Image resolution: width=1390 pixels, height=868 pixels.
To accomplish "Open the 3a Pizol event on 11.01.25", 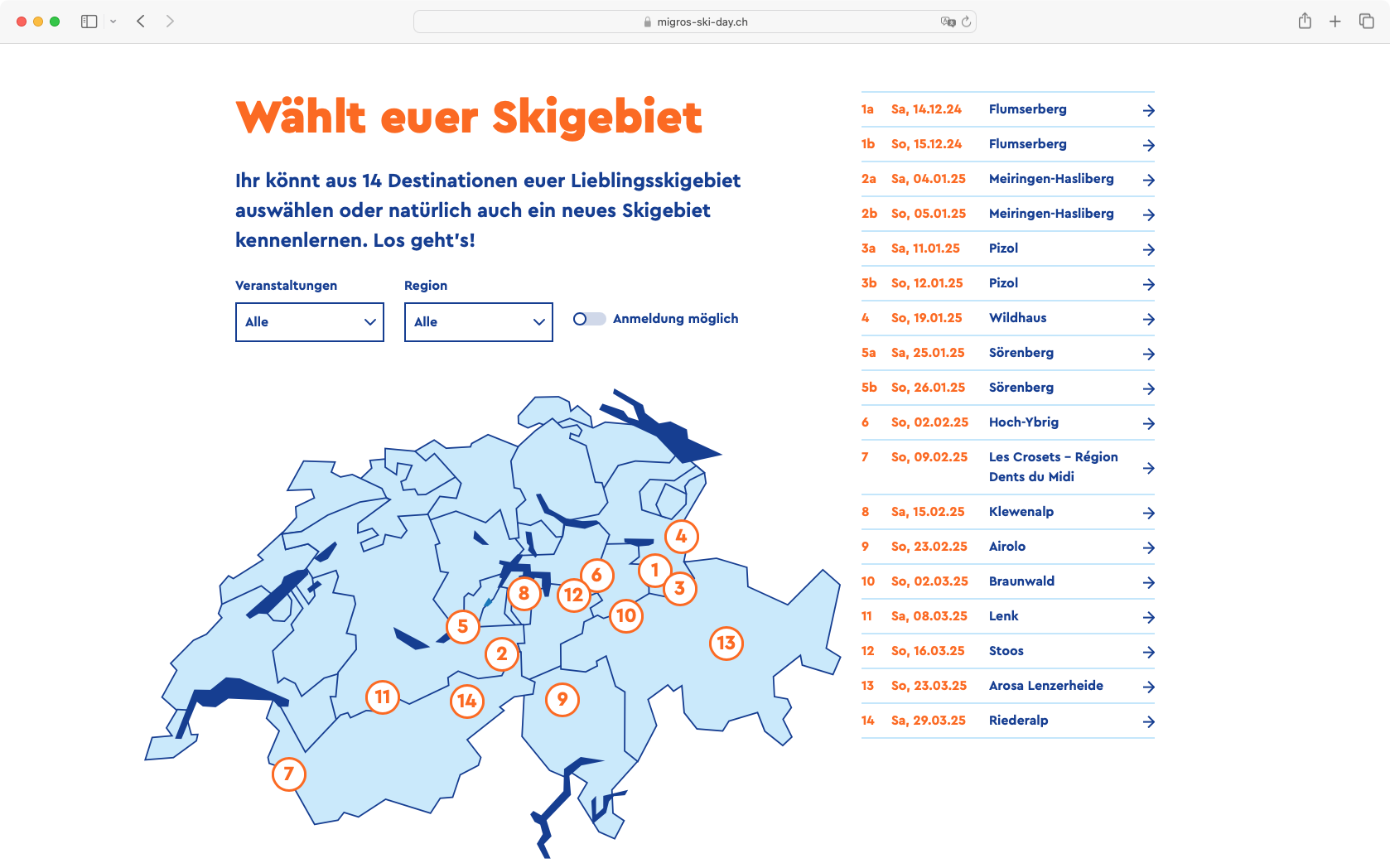I will (x=1008, y=248).
